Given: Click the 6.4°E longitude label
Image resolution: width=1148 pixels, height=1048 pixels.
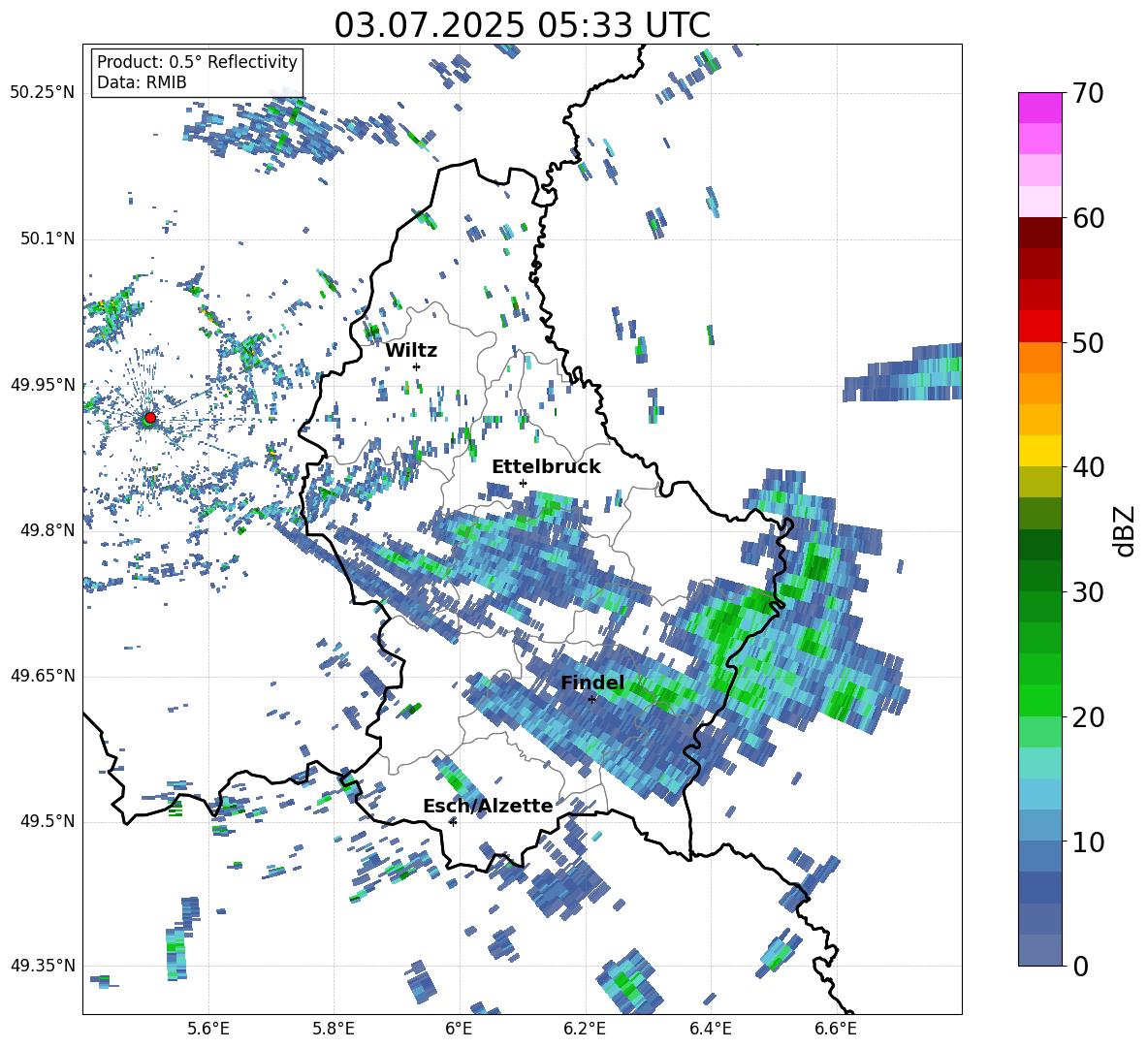Looking at the screenshot, I should (710, 1029).
